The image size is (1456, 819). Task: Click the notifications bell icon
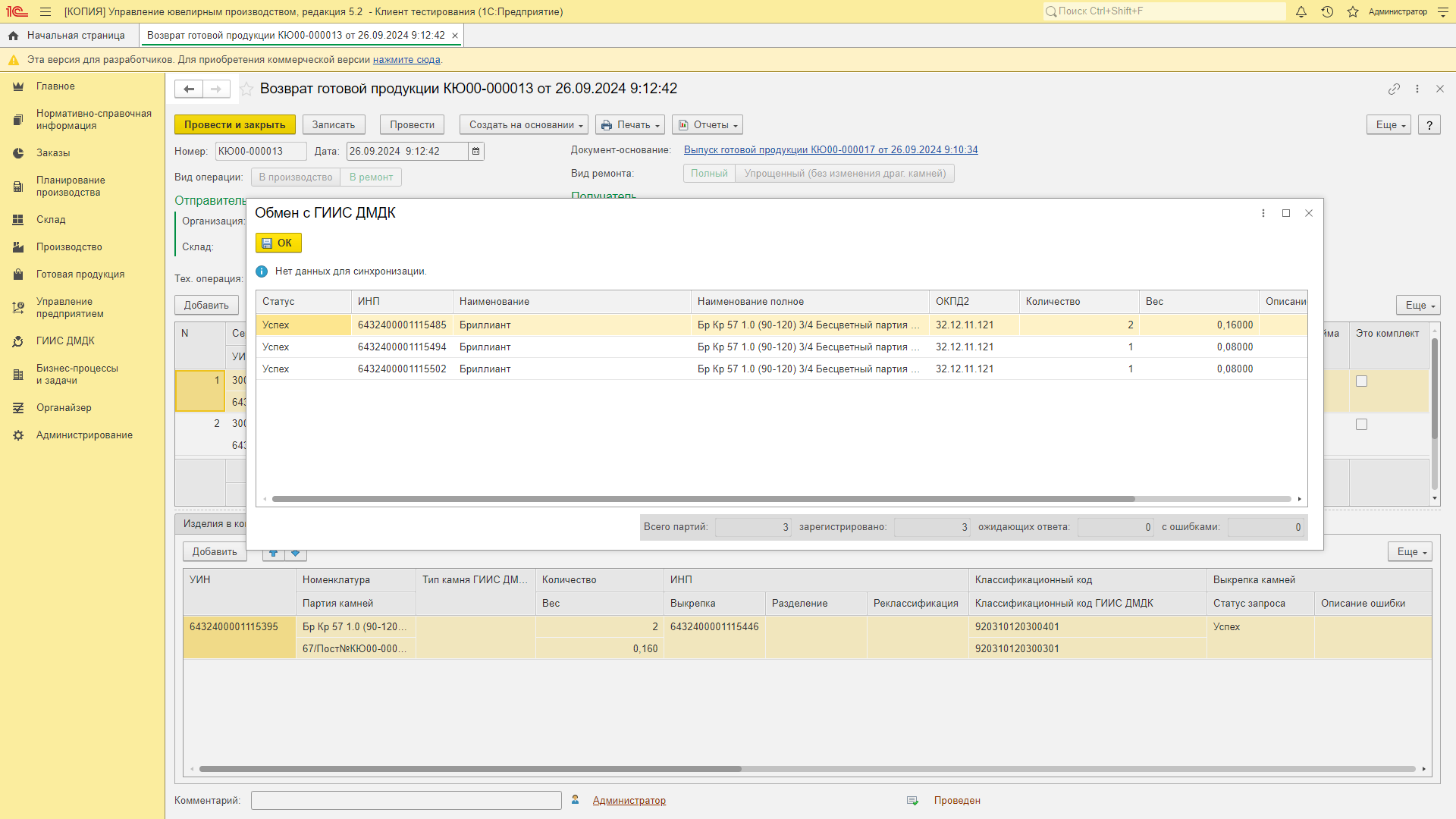tap(1301, 11)
